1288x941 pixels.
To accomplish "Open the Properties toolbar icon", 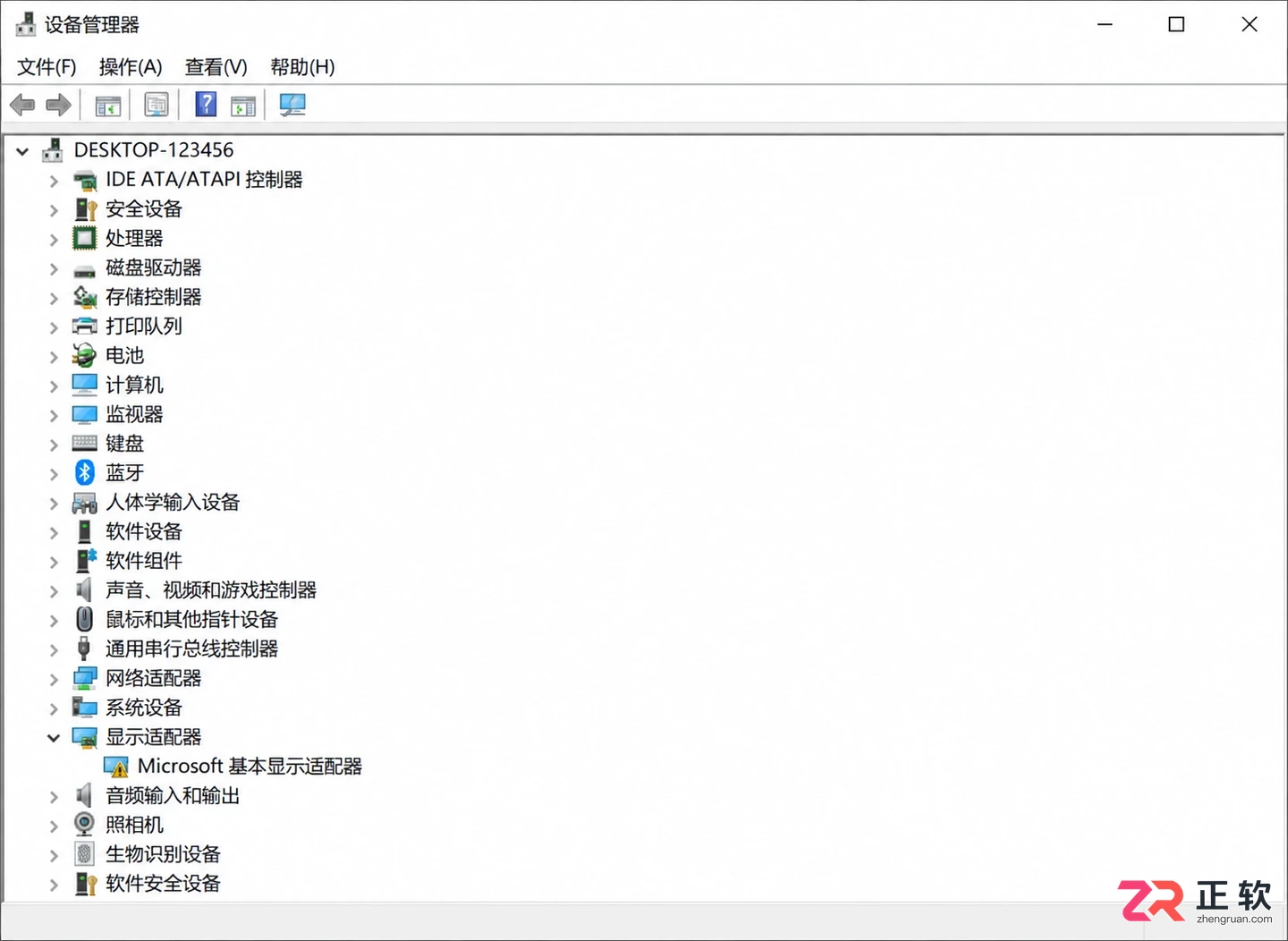I will tap(157, 106).
